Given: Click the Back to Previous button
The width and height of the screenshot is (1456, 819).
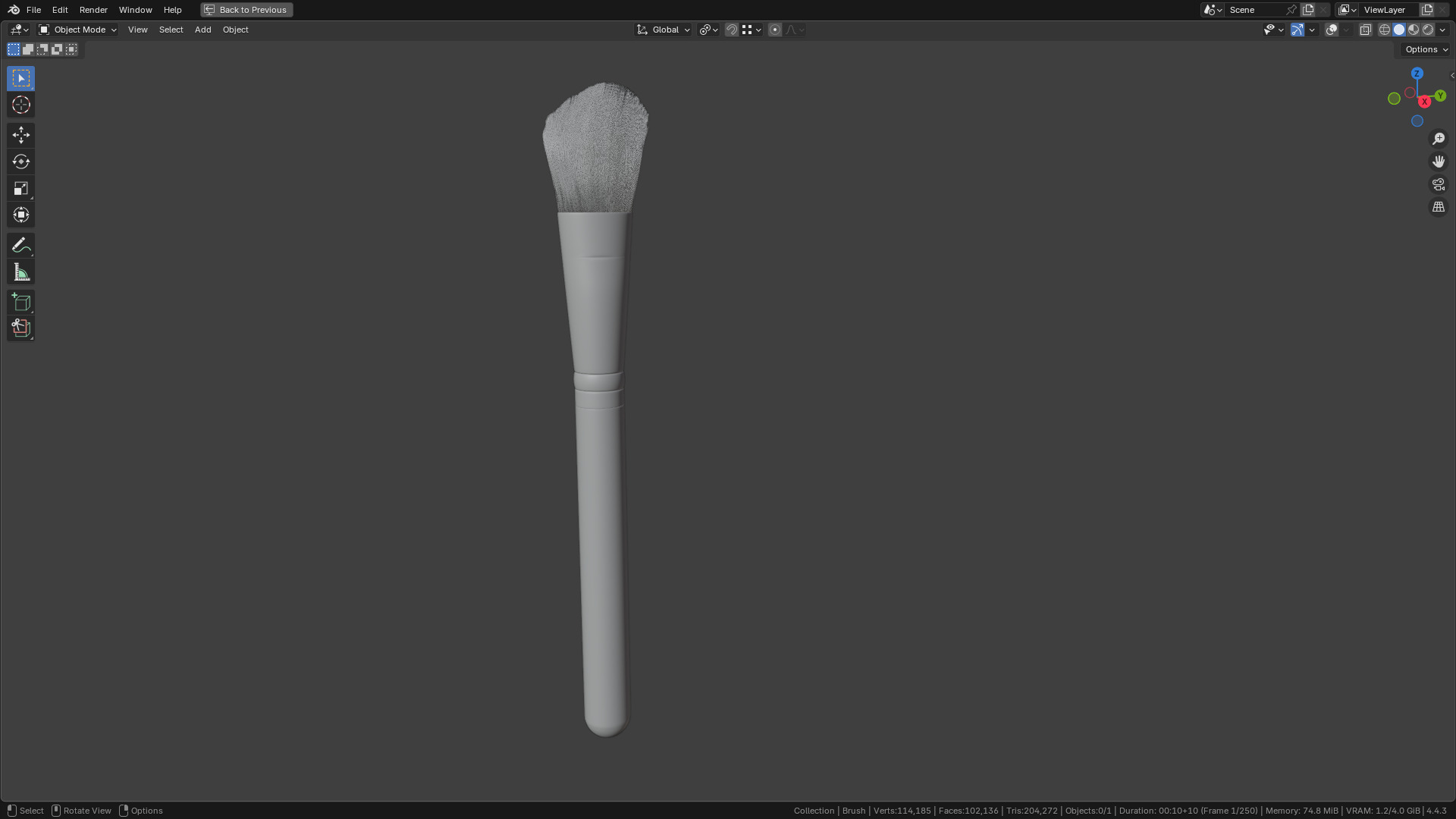Looking at the screenshot, I should pyautogui.click(x=246, y=10).
